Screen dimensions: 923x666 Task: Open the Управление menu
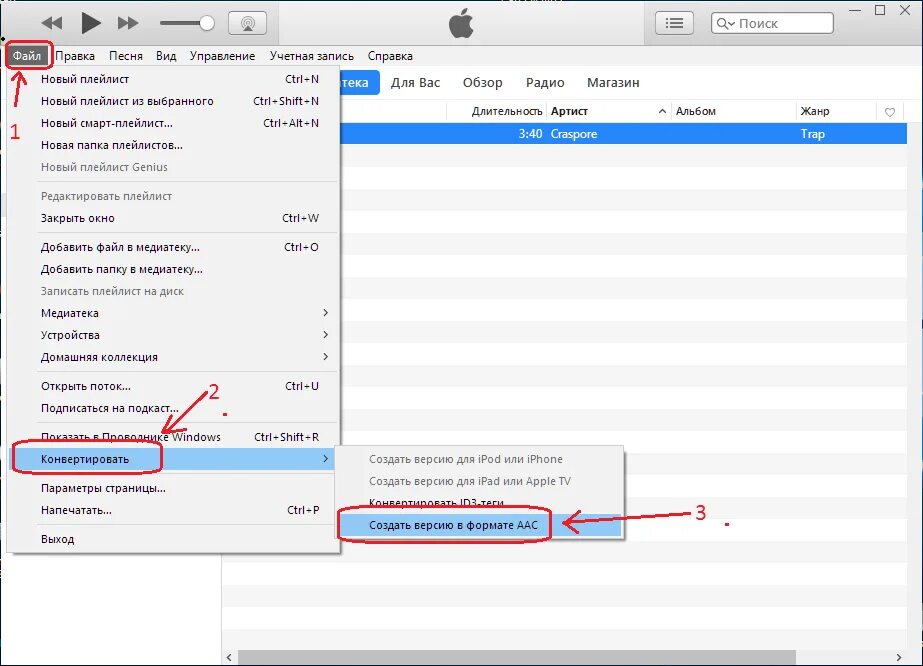click(222, 56)
